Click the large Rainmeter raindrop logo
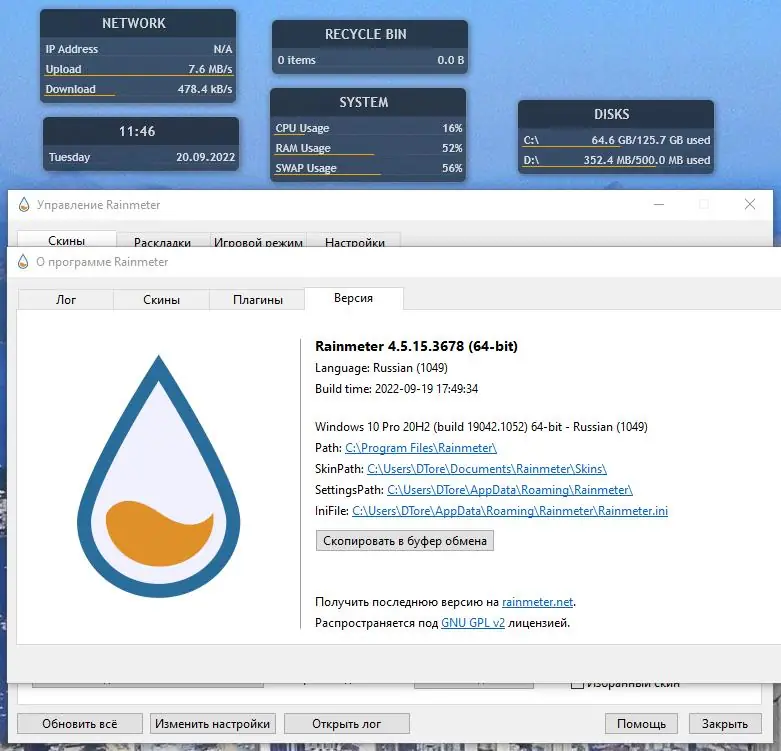Screen dimensions: 781x751 pos(159,476)
